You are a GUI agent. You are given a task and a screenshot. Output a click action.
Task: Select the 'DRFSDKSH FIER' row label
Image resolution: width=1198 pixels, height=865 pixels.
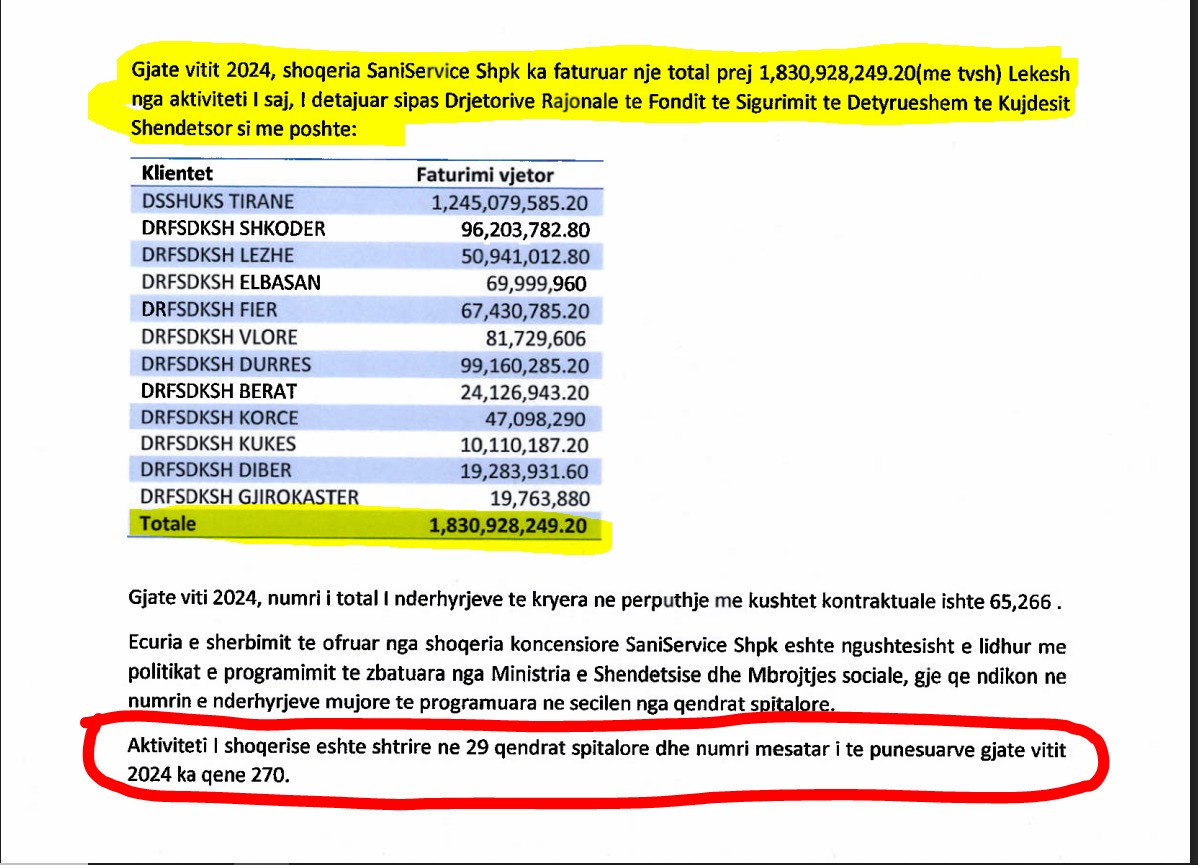coord(209,309)
